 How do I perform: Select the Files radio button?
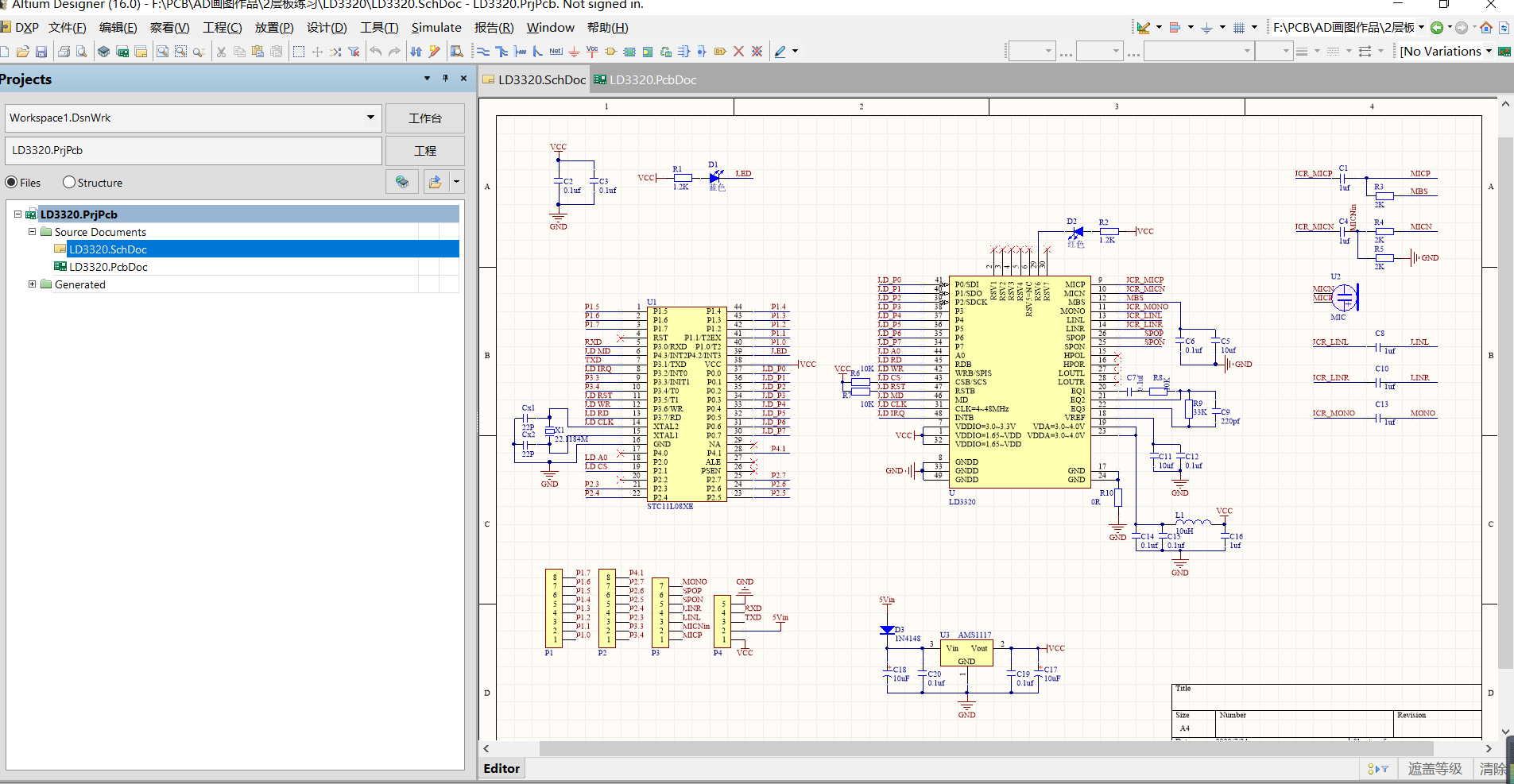[11, 182]
